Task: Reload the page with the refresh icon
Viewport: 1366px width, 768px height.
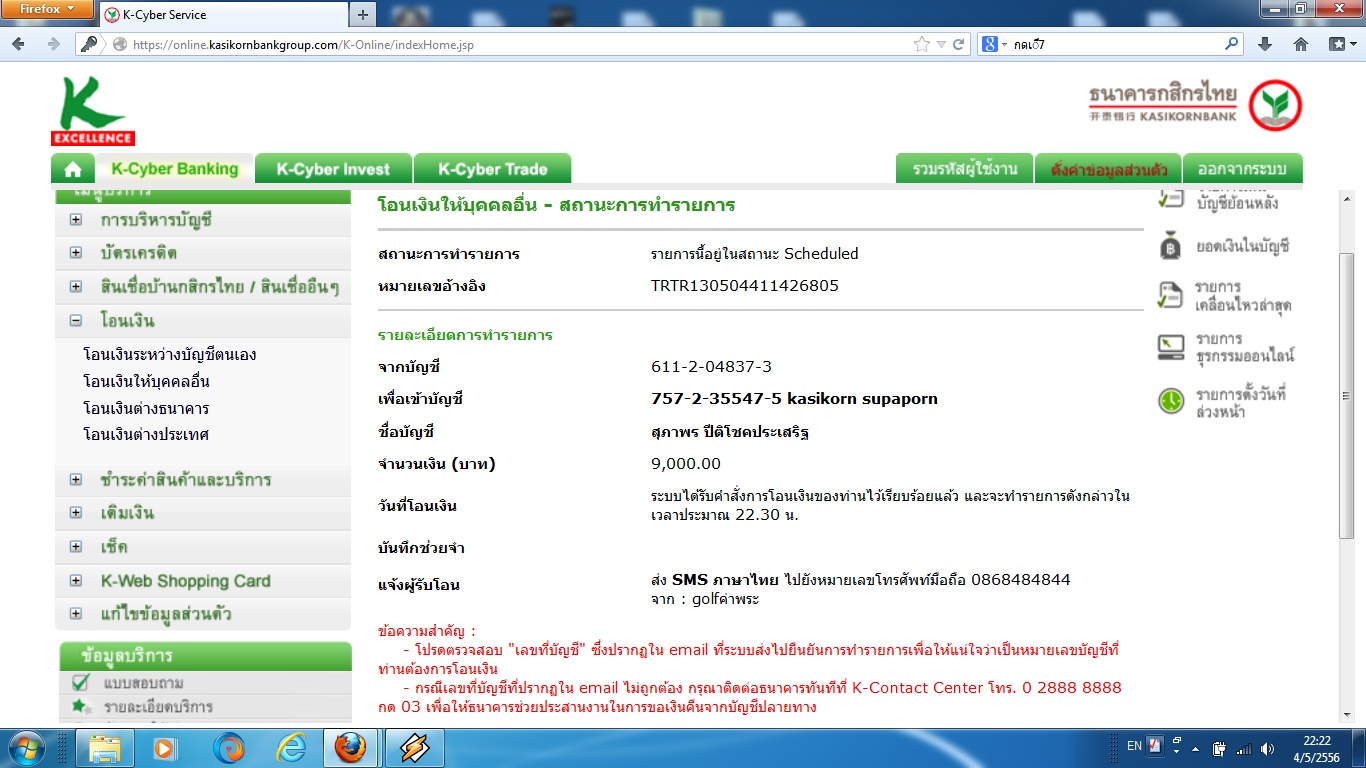Action: tap(959, 44)
